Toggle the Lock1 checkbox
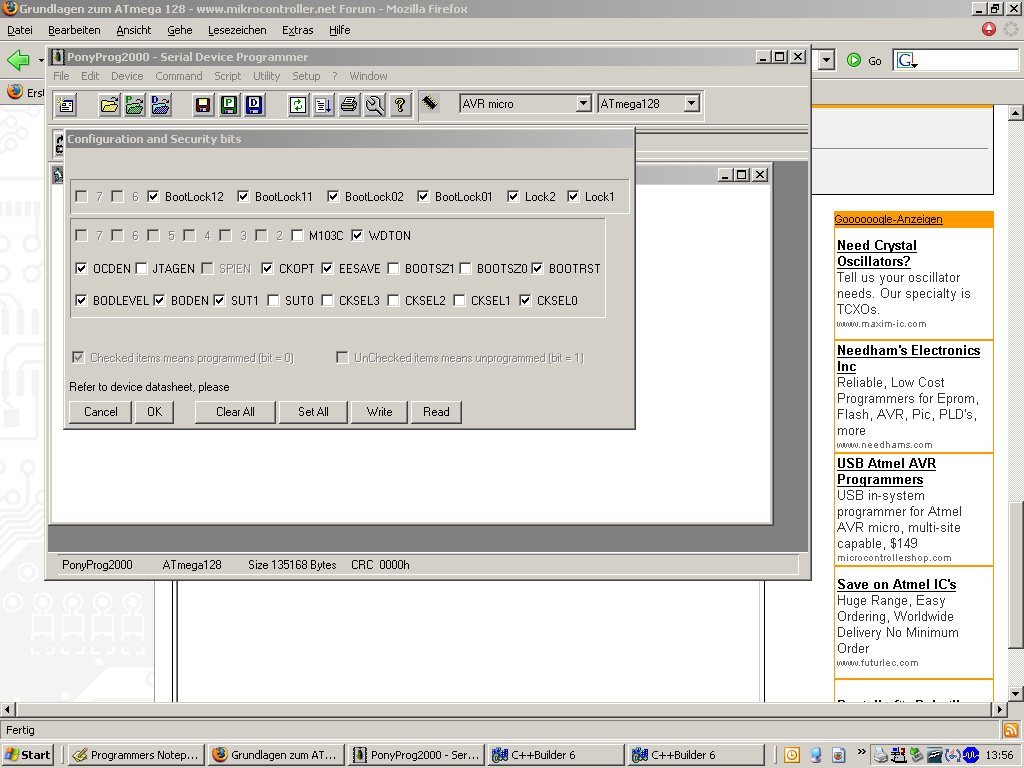 [x=573, y=197]
